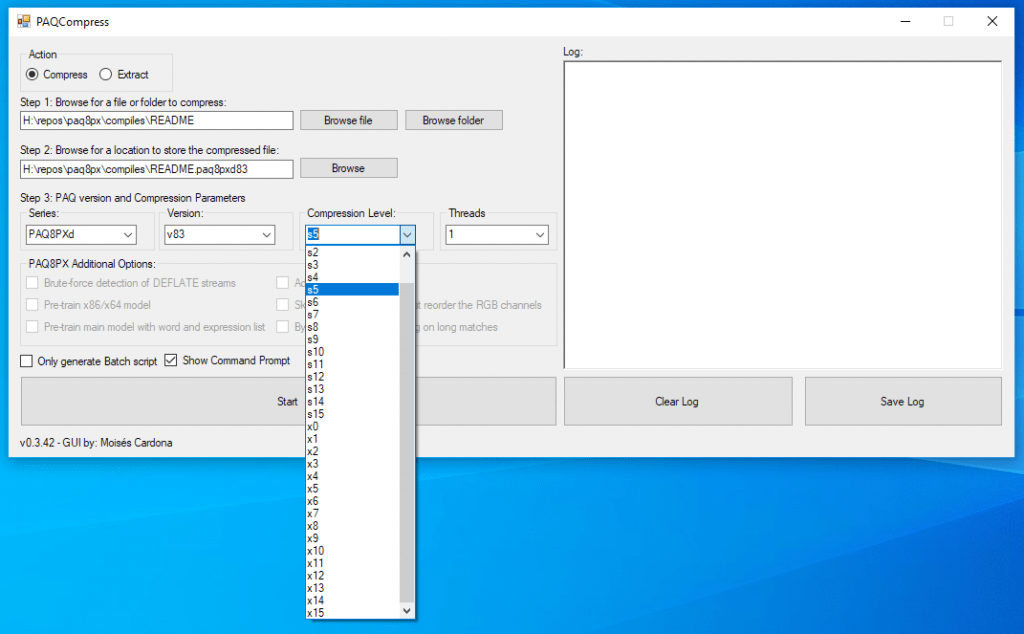
Task: Click the Browse file button
Action: click(349, 120)
